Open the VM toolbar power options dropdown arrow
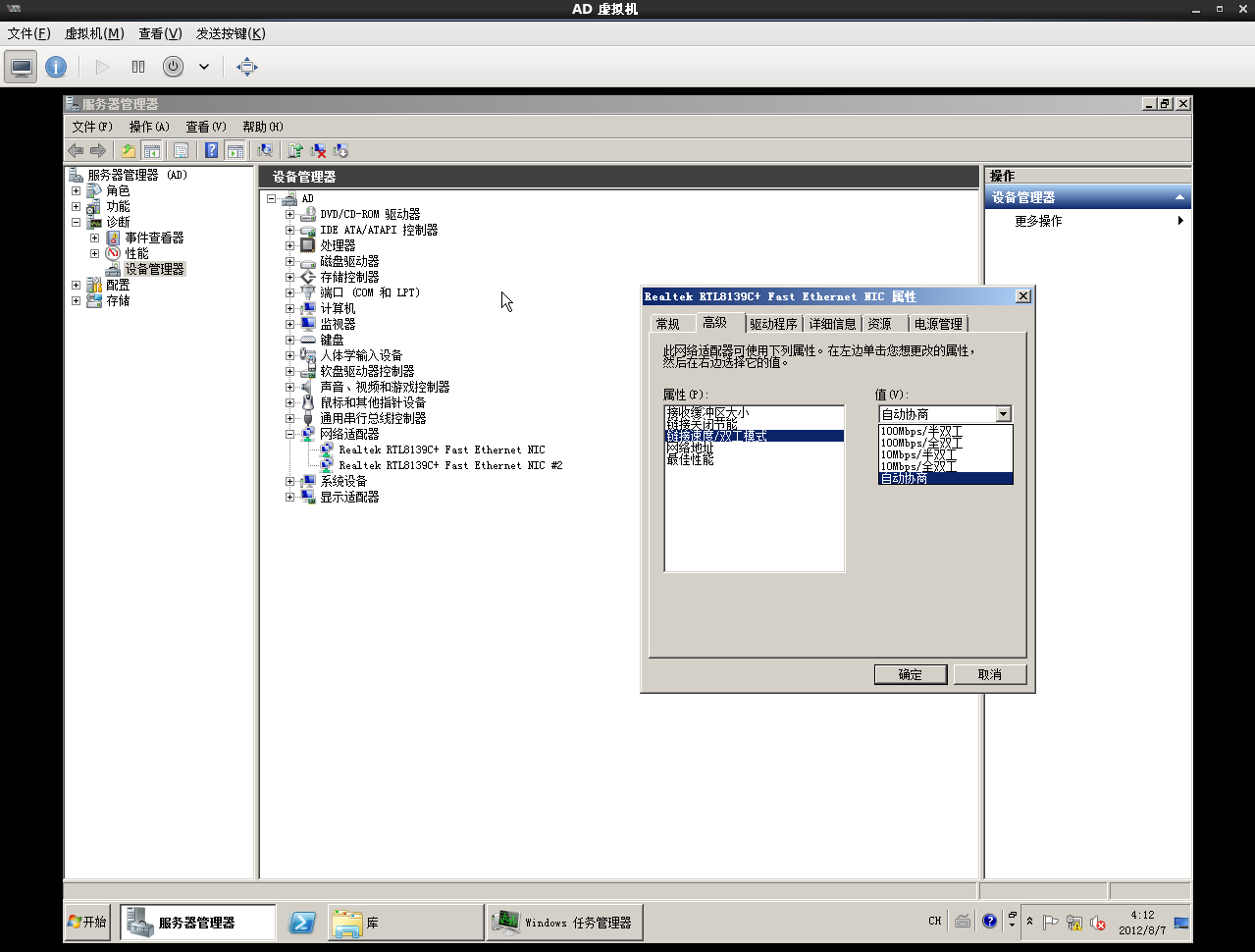 coord(204,67)
